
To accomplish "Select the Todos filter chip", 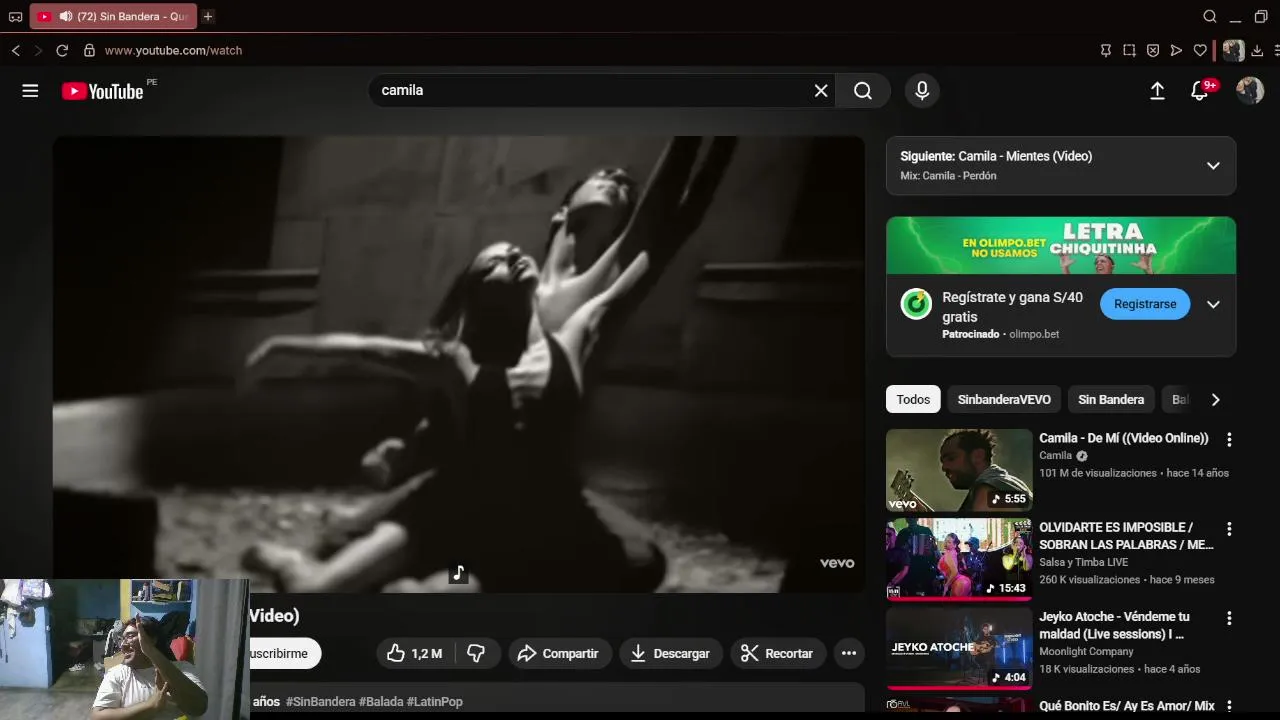I will tap(913, 399).
